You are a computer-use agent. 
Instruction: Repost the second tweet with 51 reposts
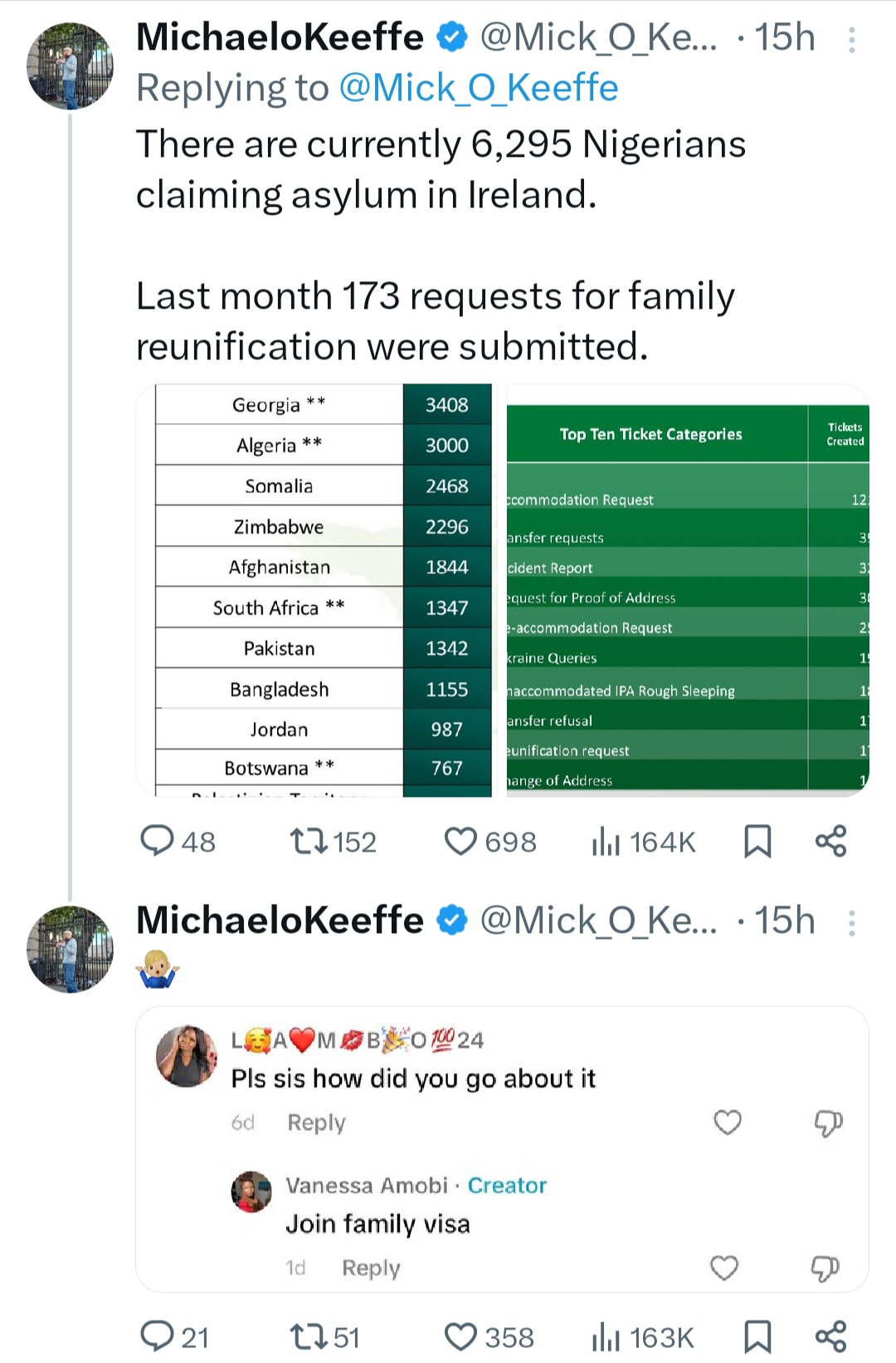click(x=309, y=1336)
